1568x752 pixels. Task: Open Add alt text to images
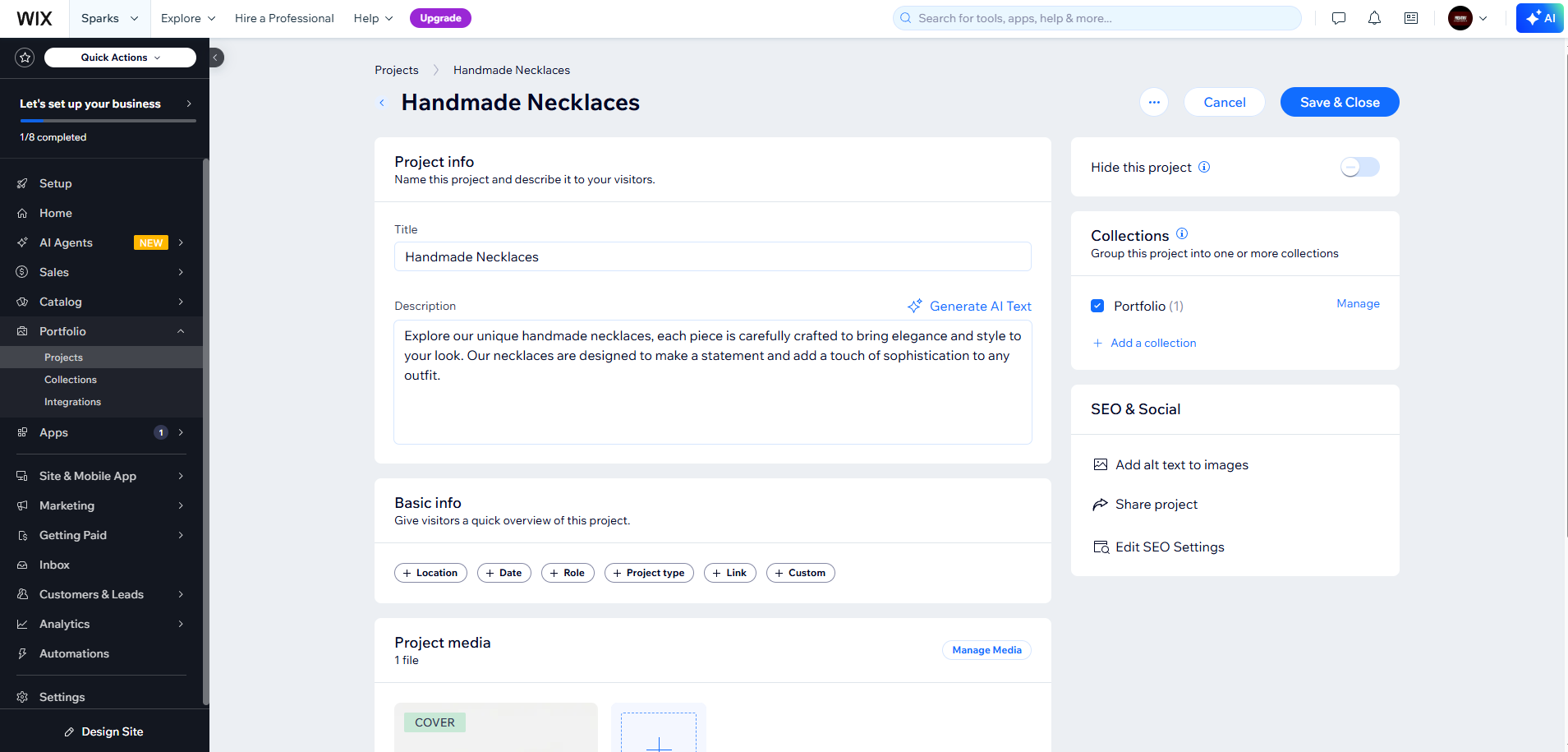click(x=1170, y=465)
